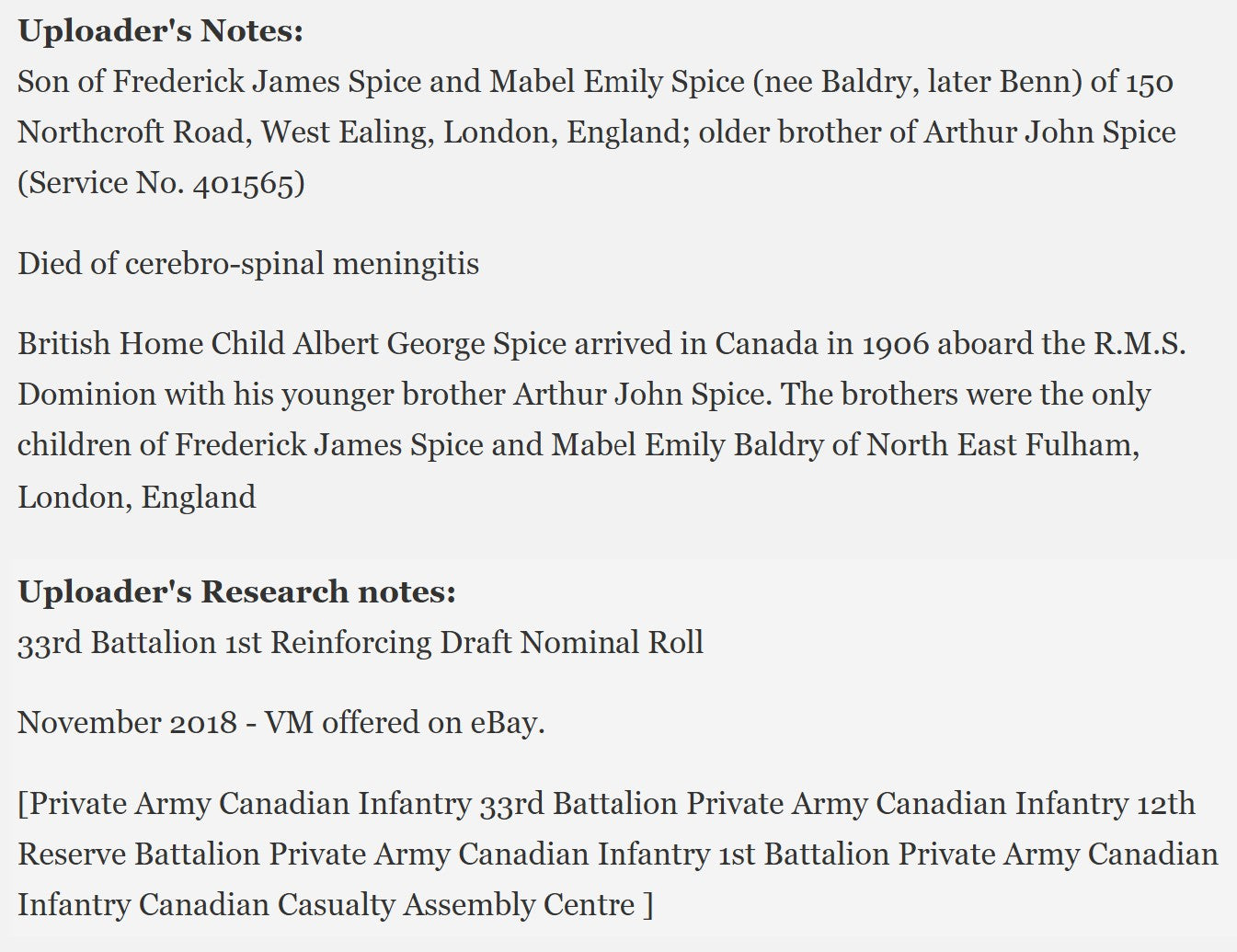Click the last line "London, England"
The height and width of the screenshot is (952, 1237).
[136, 498]
